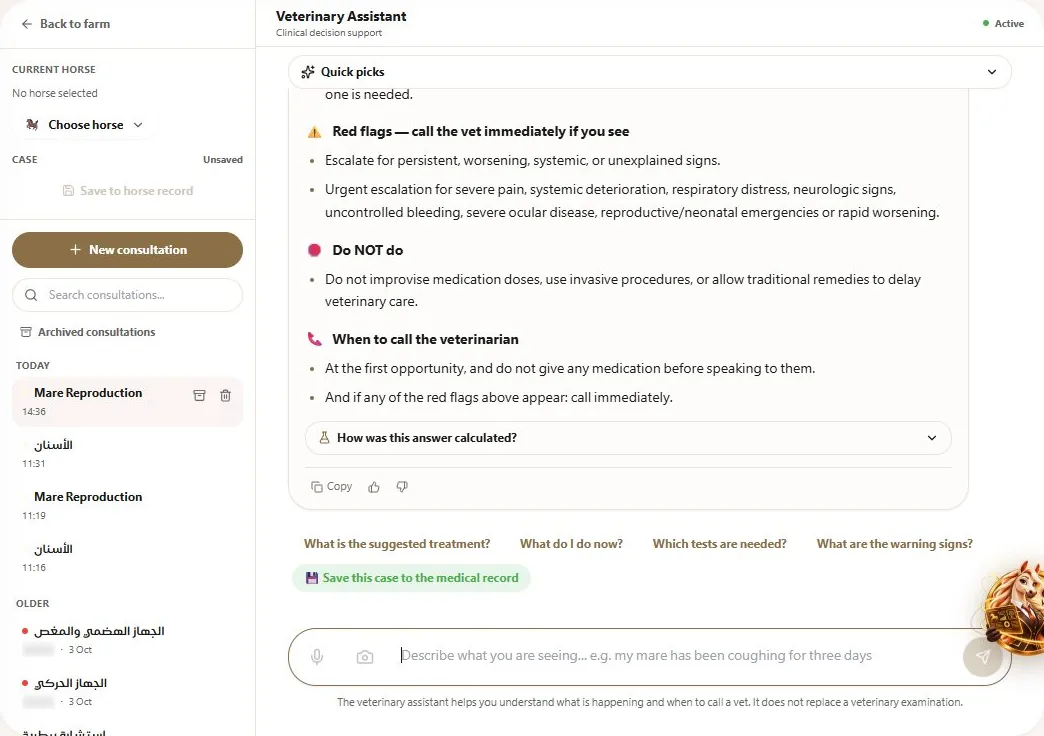Viewport: 1044px width, 736px height.
Task: Send the message with the paper plane button
Action: (983, 657)
